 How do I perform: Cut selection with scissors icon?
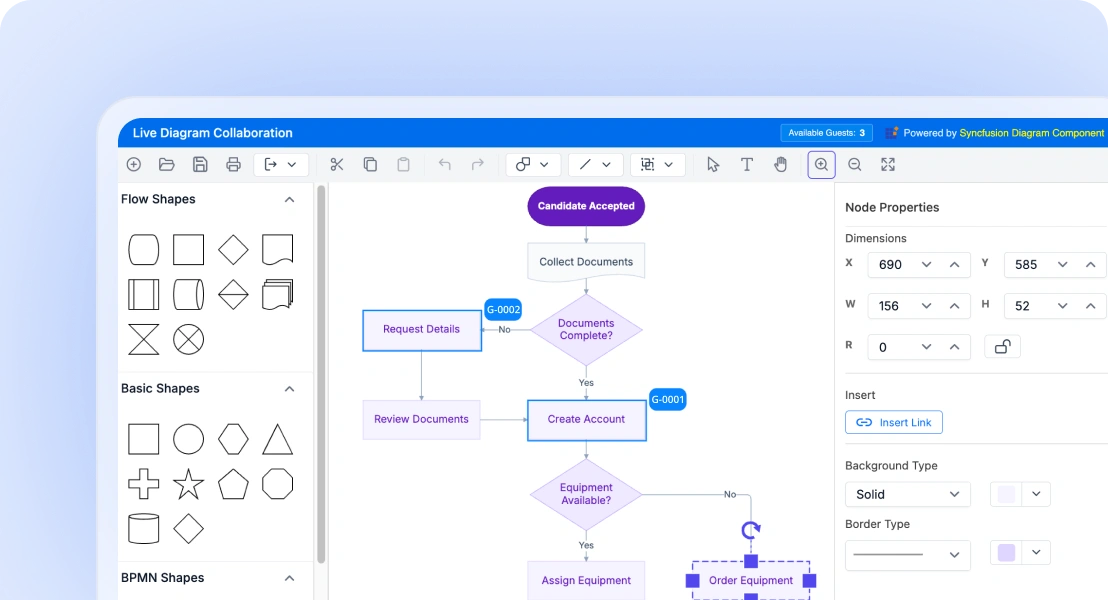(x=336, y=165)
